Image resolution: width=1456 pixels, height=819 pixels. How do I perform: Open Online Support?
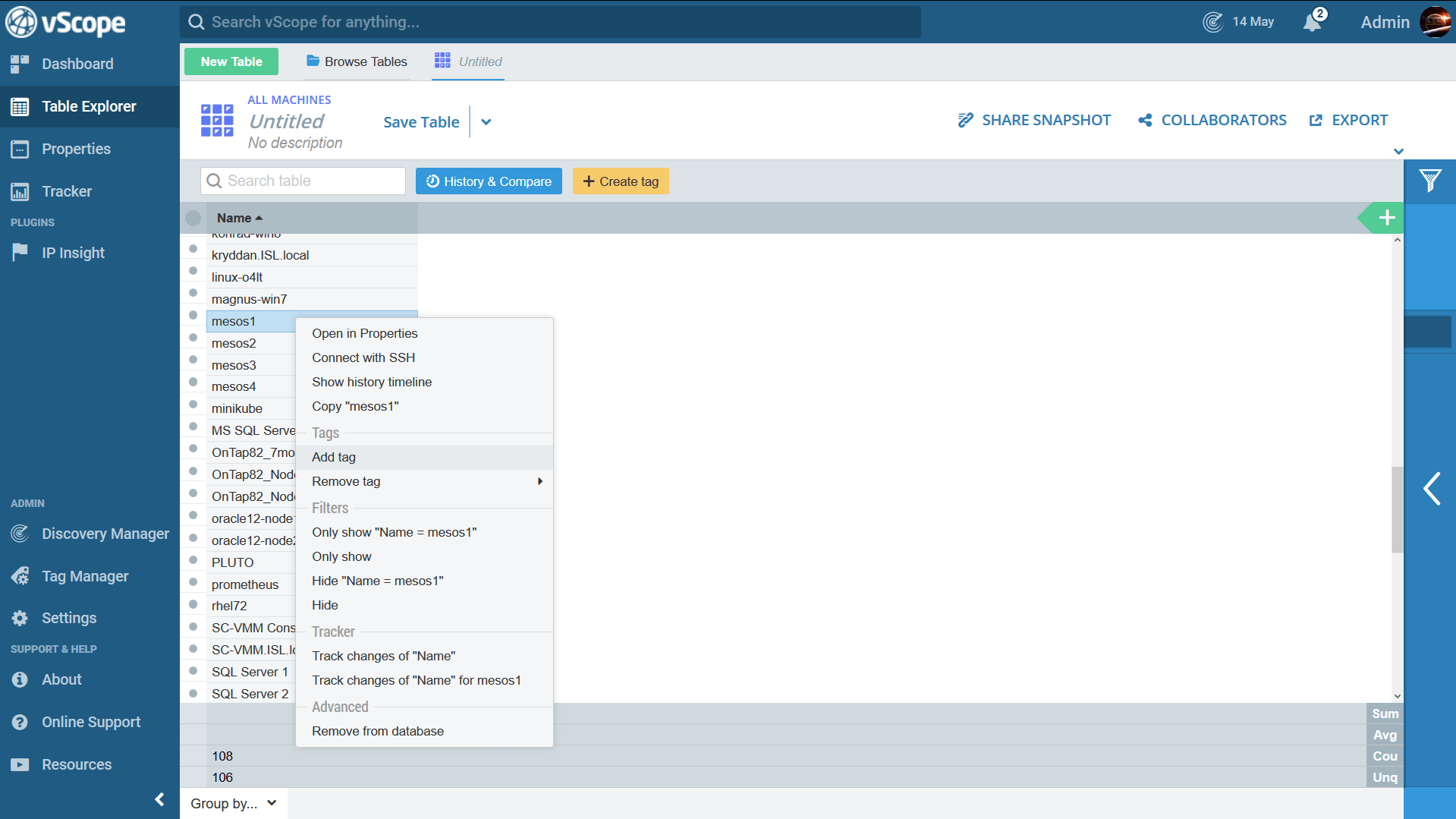pos(91,722)
